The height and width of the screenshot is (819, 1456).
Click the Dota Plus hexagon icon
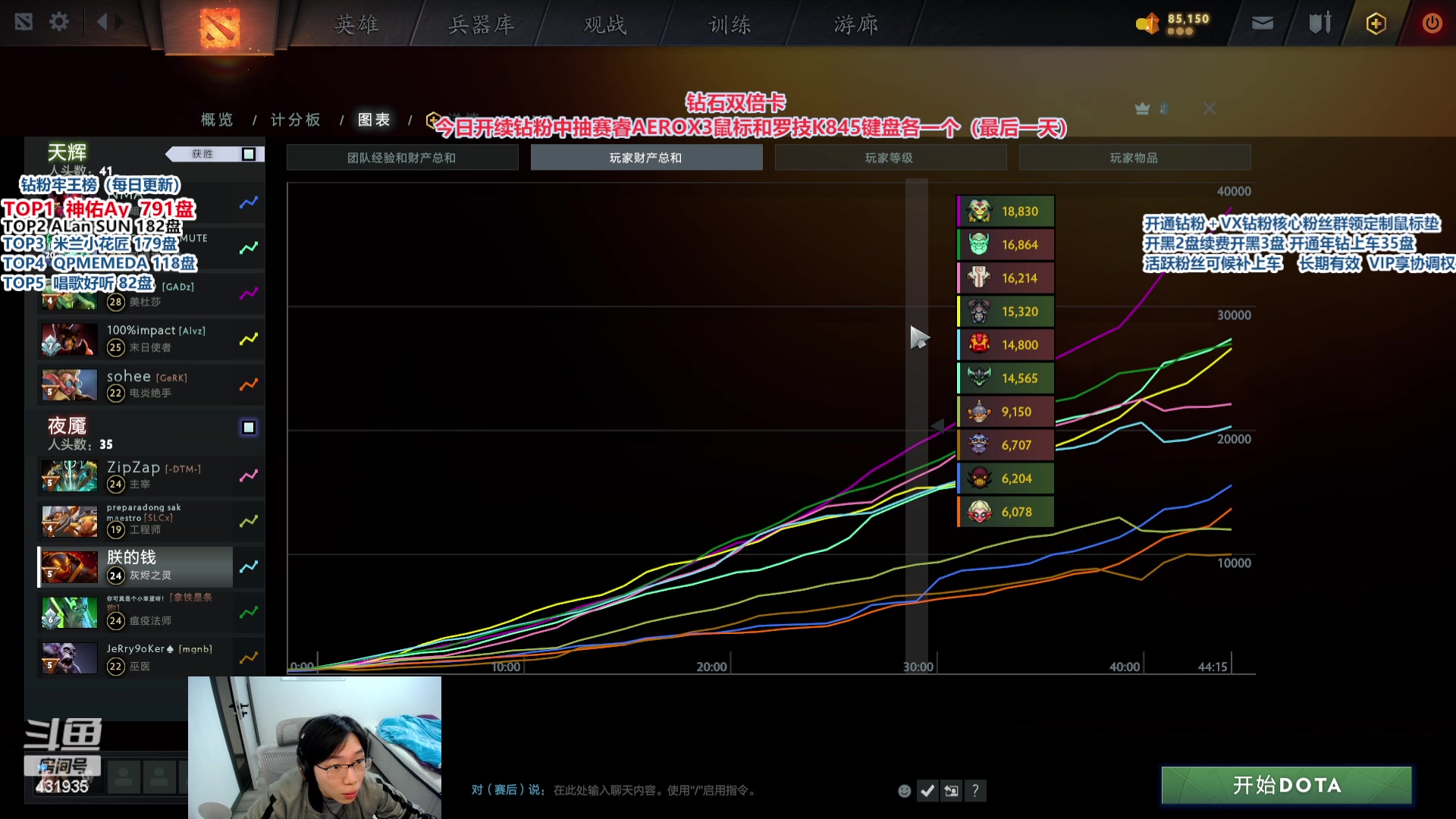click(x=1376, y=24)
